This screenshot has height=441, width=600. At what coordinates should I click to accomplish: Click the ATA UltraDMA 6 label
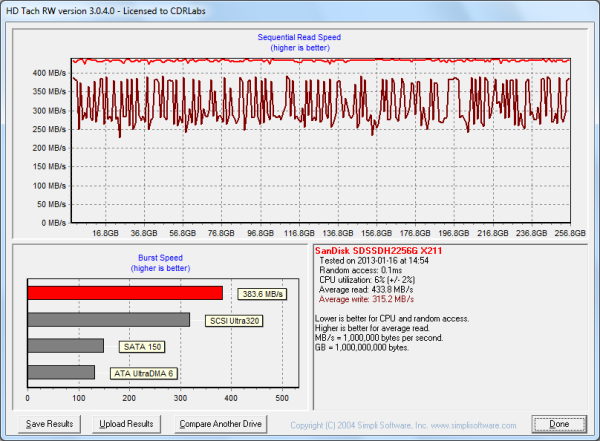click(146, 373)
